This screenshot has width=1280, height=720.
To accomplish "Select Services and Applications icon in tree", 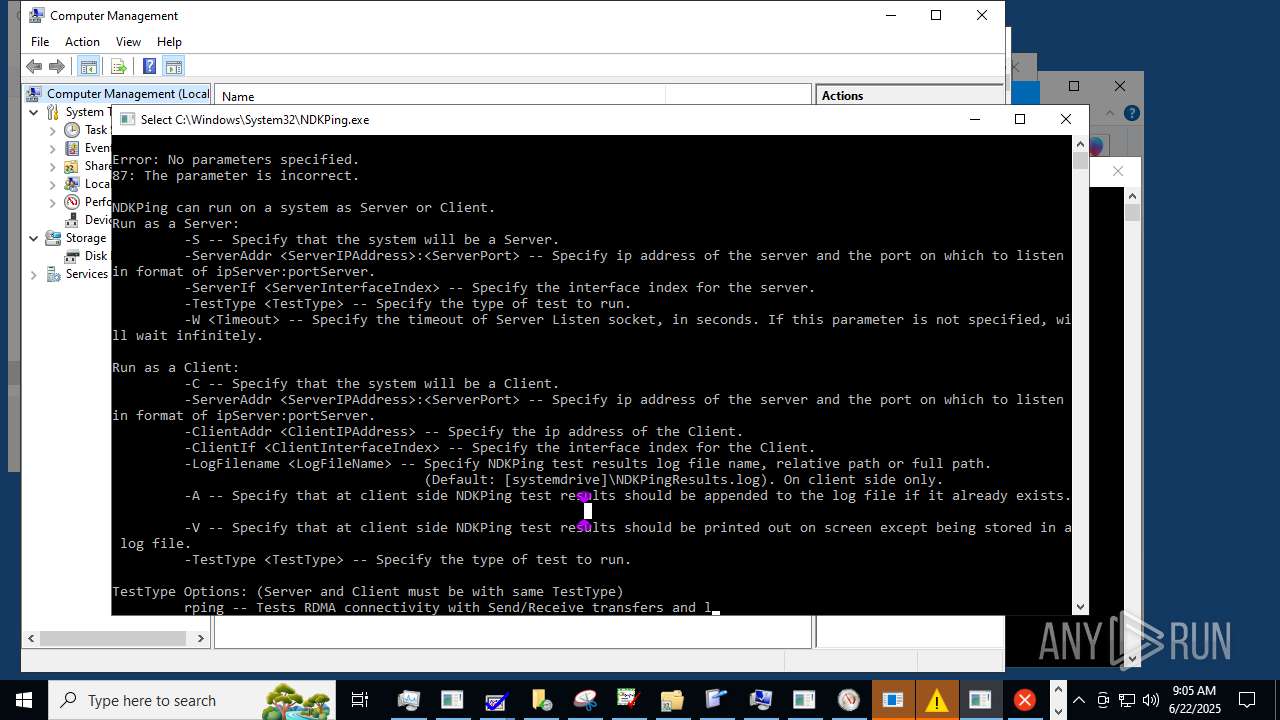I will pyautogui.click(x=54, y=274).
